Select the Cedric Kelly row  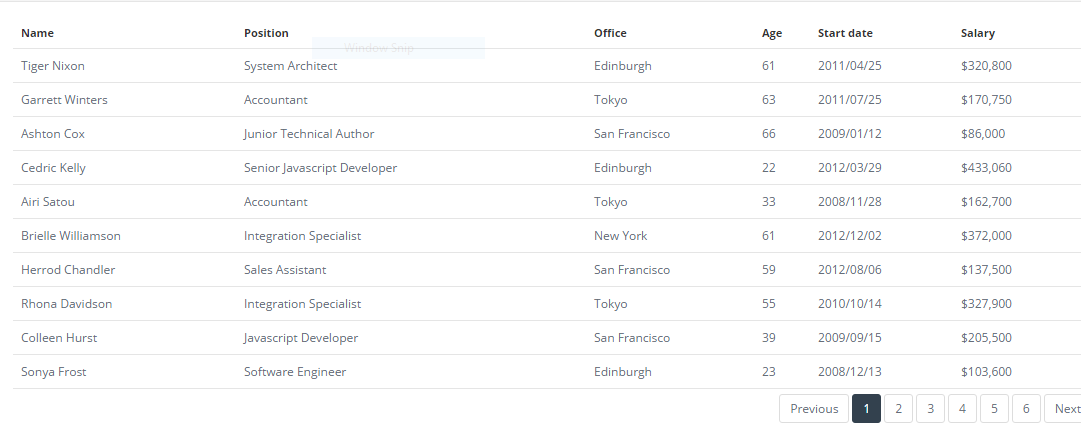[547, 168]
